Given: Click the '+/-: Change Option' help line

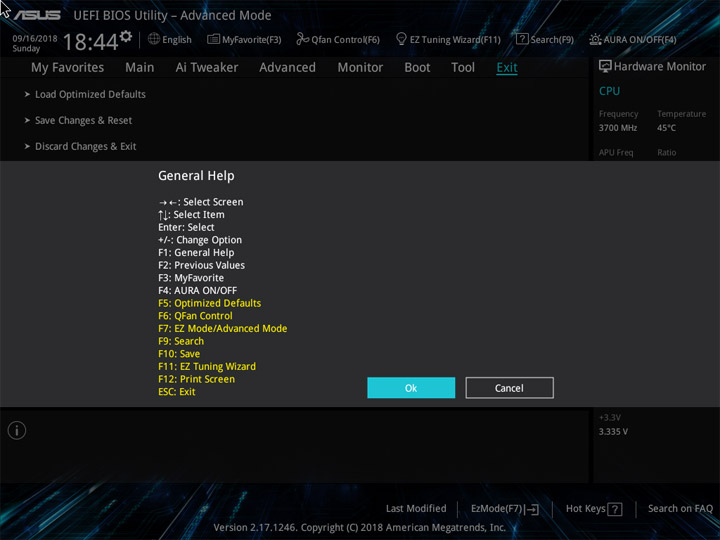Looking at the screenshot, I should [200, 240].
